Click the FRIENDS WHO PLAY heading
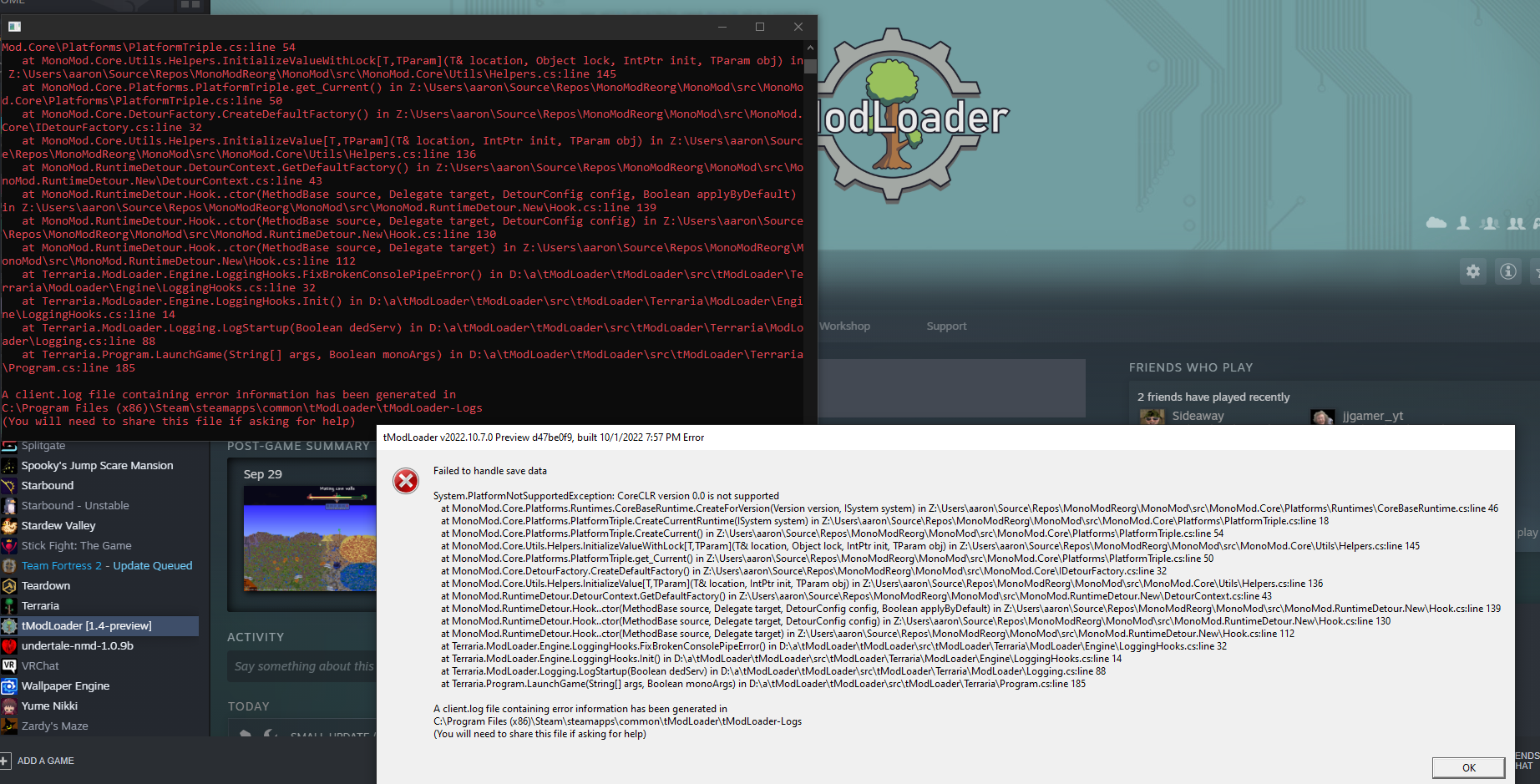Viewport: 1540px width, 784px height. coord(1191,367)
